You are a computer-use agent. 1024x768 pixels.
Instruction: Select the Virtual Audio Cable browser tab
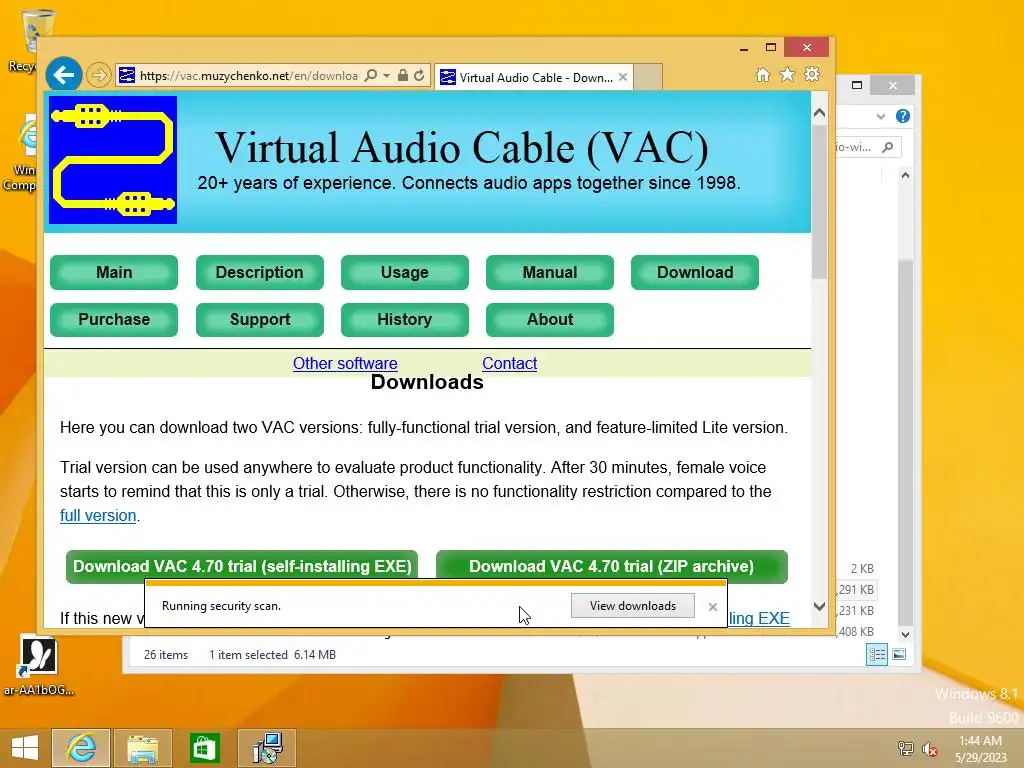(533, 77)
